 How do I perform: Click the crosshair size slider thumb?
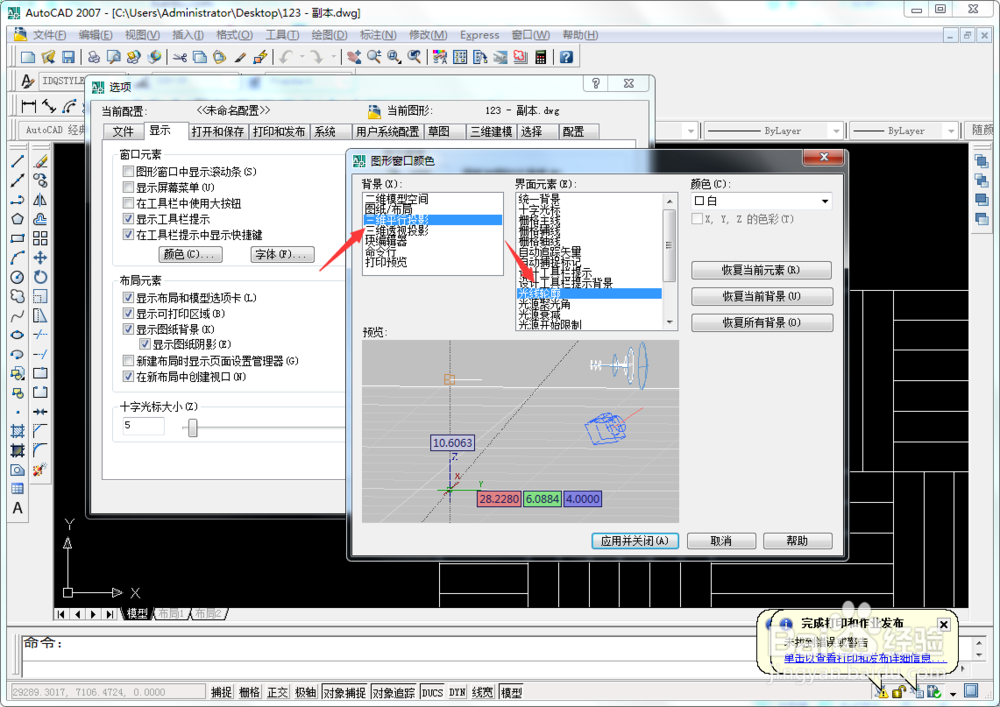point(193,428)
